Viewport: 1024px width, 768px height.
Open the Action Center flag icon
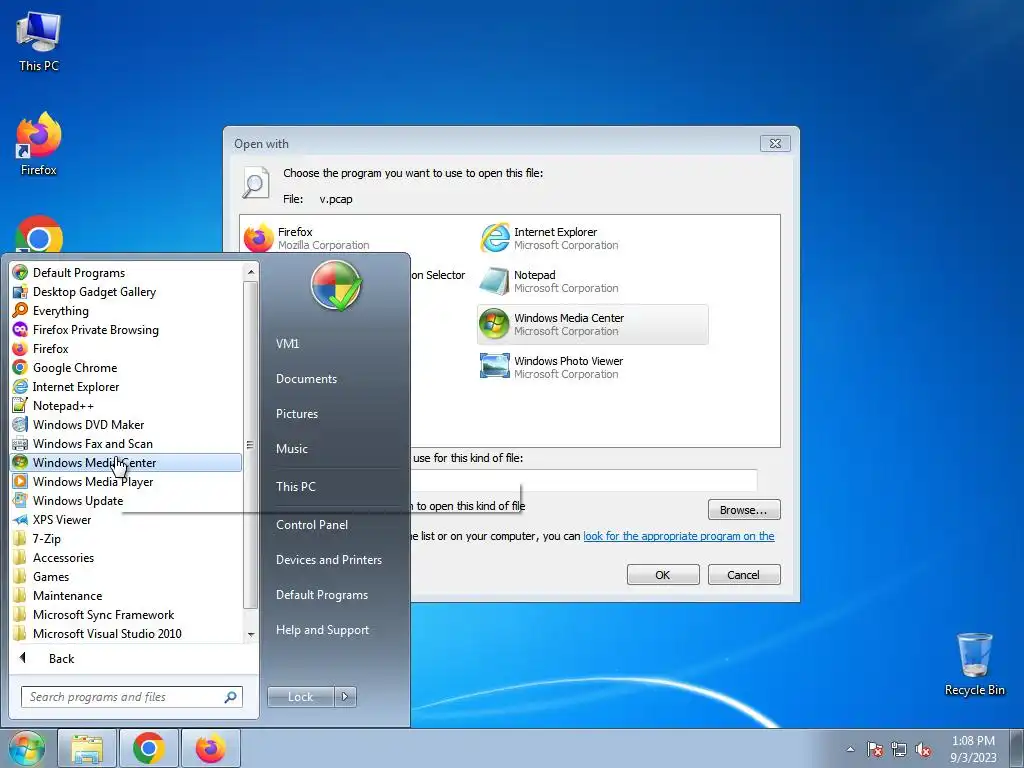coord(875,749)
